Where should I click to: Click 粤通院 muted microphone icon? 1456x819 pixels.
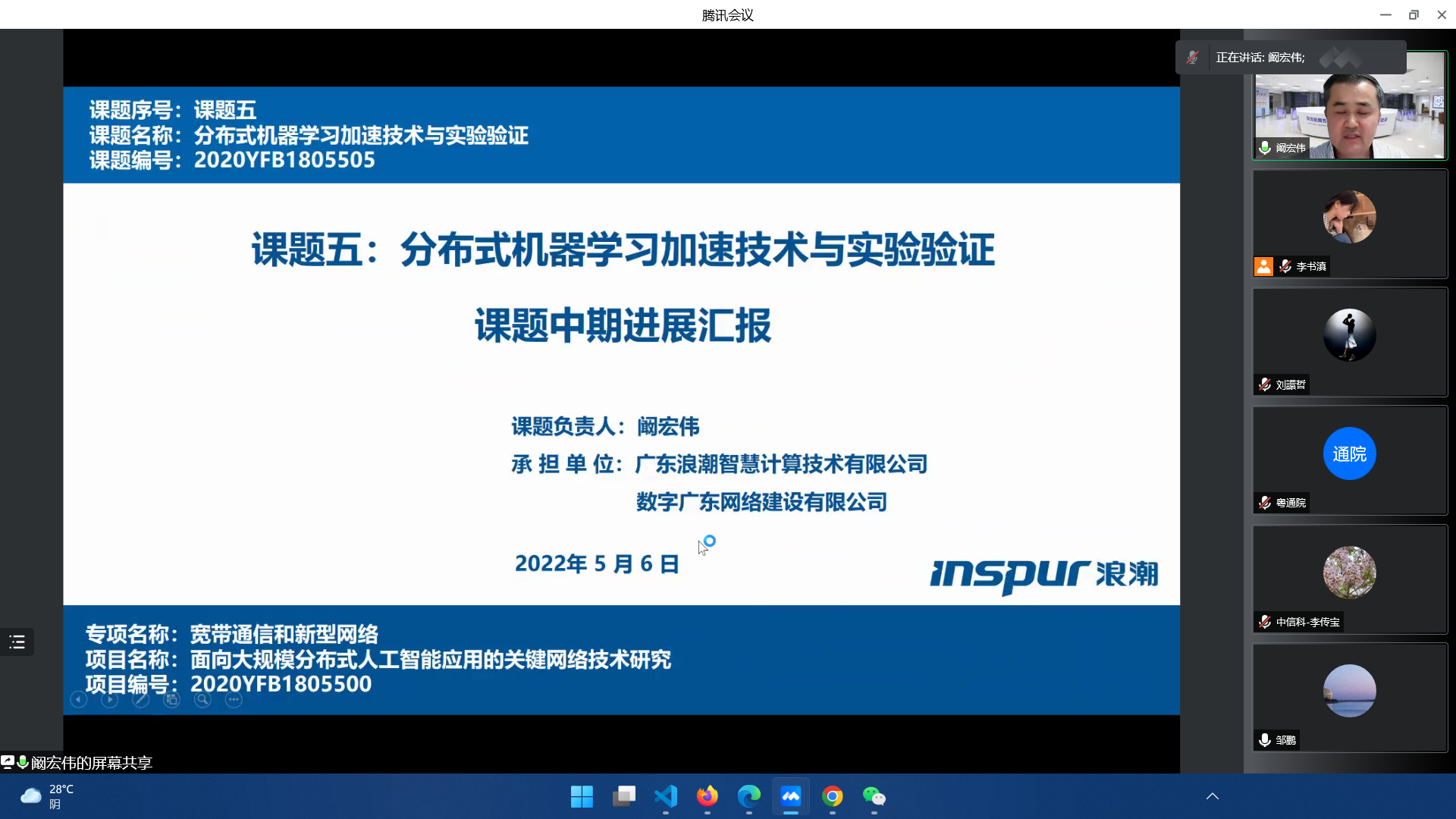pyautogui.click(x=1265, y=503)
